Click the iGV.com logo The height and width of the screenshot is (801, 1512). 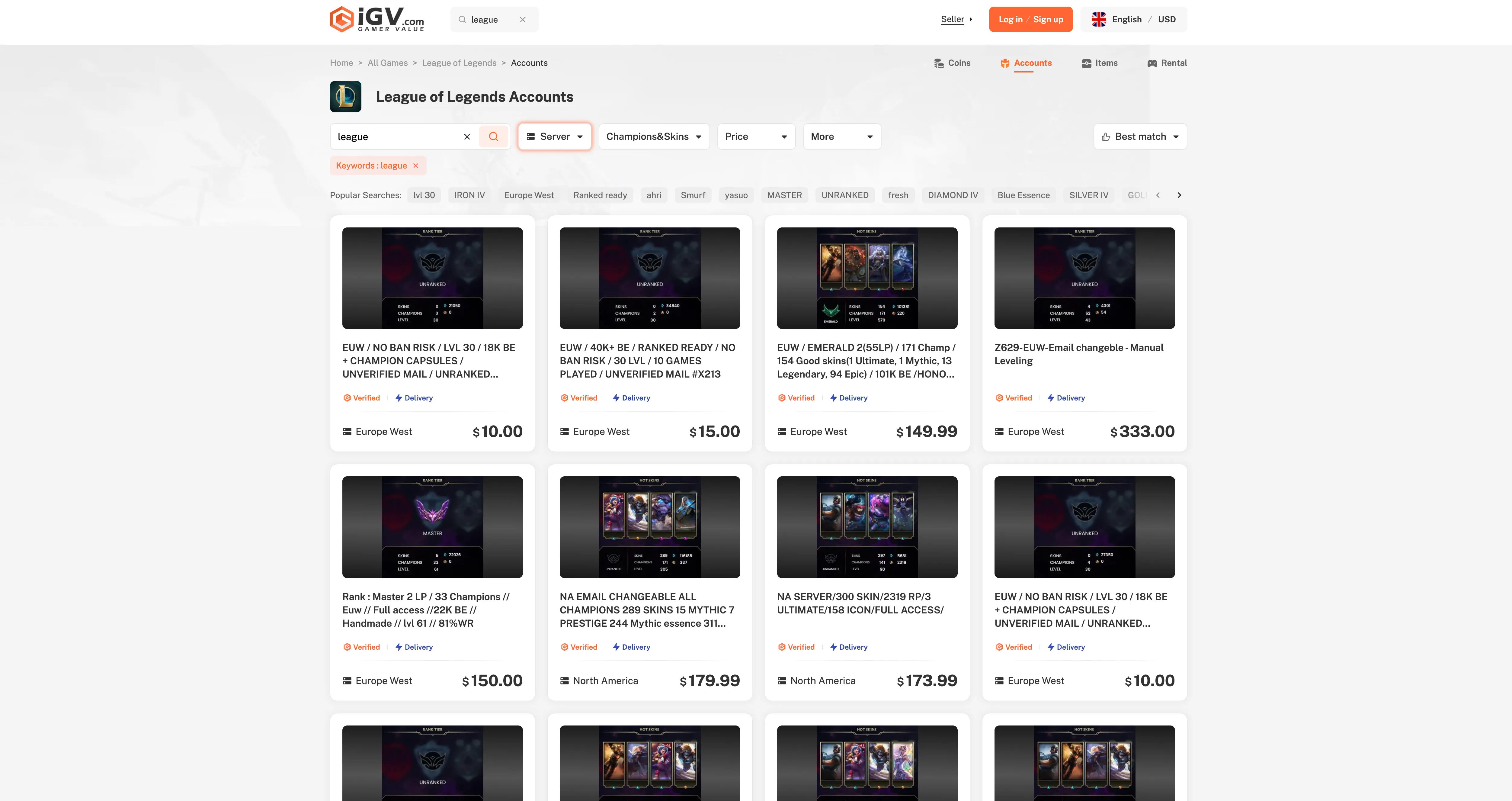(x=376, y=19)
